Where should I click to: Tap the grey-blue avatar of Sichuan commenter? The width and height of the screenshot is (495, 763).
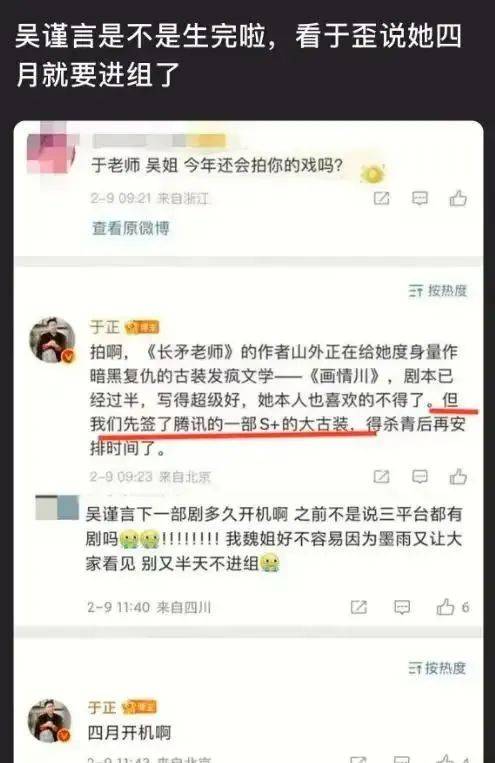pyautogui.click(x=57, y=508)
